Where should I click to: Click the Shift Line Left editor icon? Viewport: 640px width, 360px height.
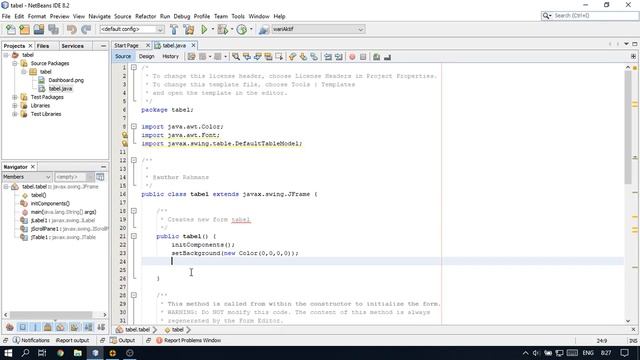(x=328, y=57)
